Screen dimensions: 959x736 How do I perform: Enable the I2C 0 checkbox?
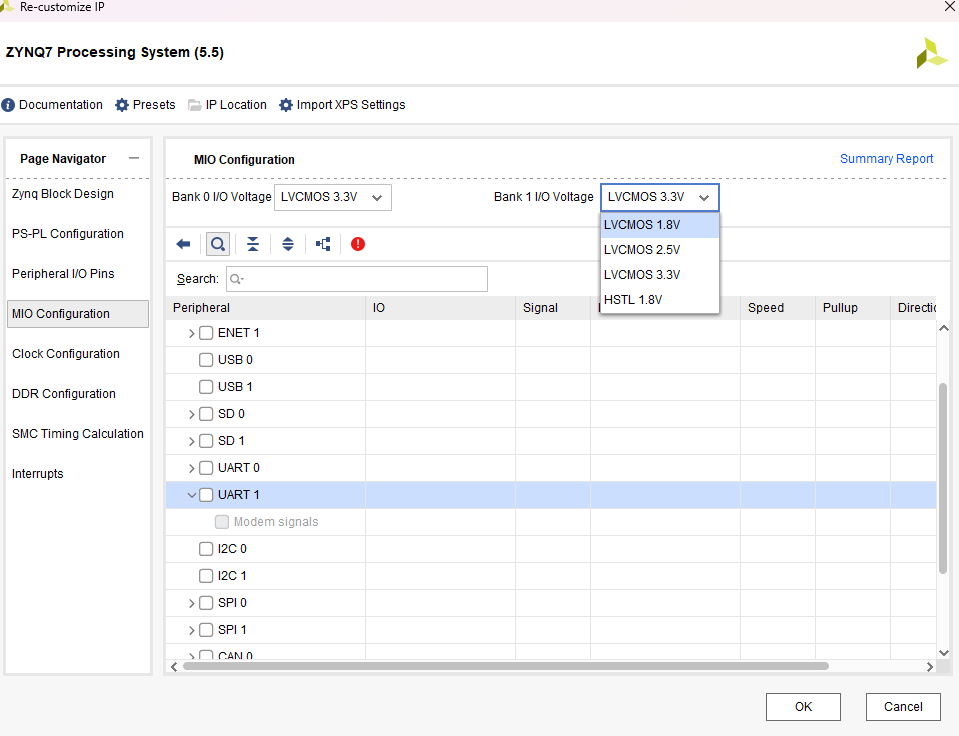tap(206, 549)
